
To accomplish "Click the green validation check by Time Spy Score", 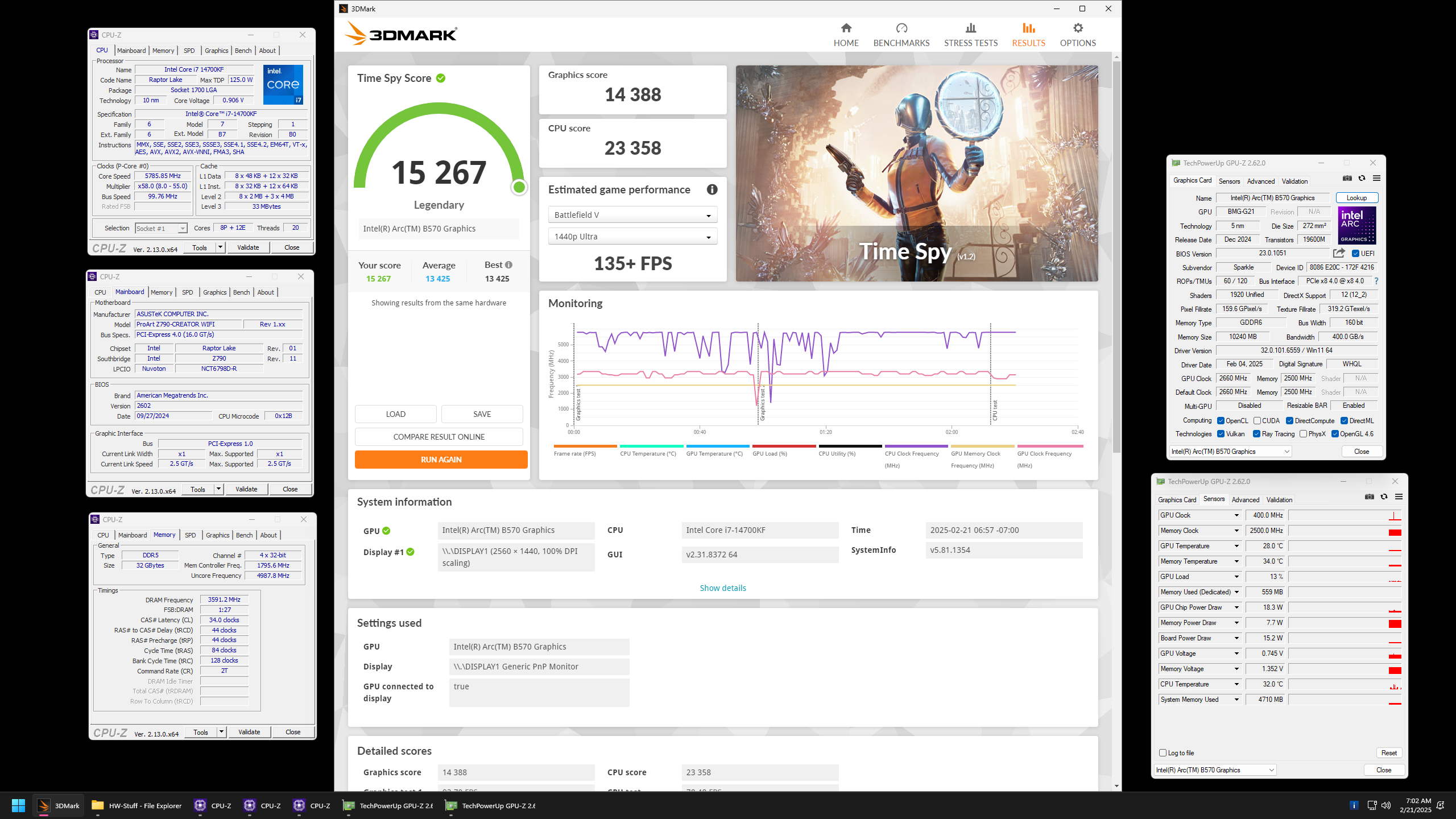I will click(x=441, y=78).
